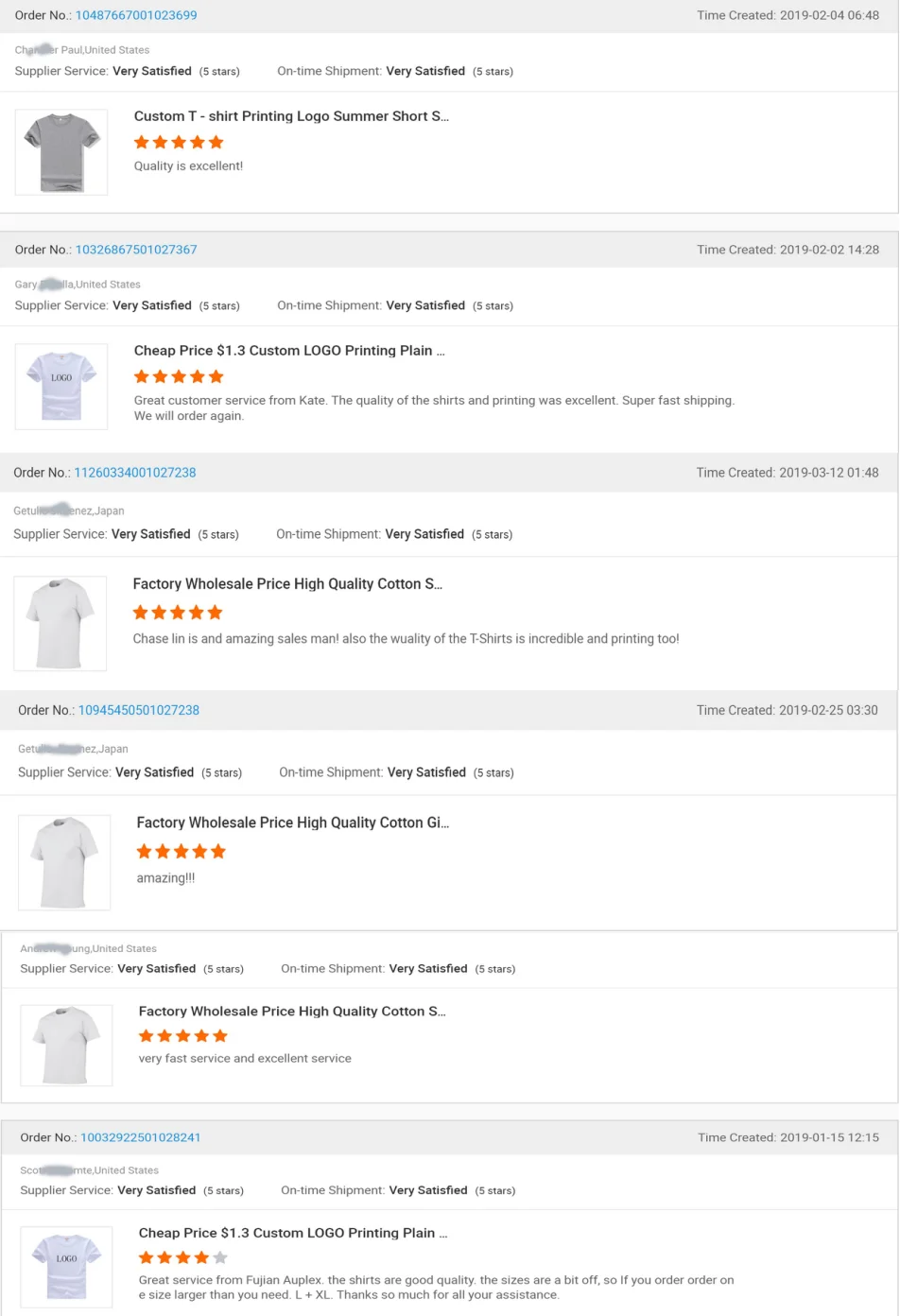900x1316 pixels.
Task: Open the grey T-shirt product thumbnail
Action: (61, 152)
